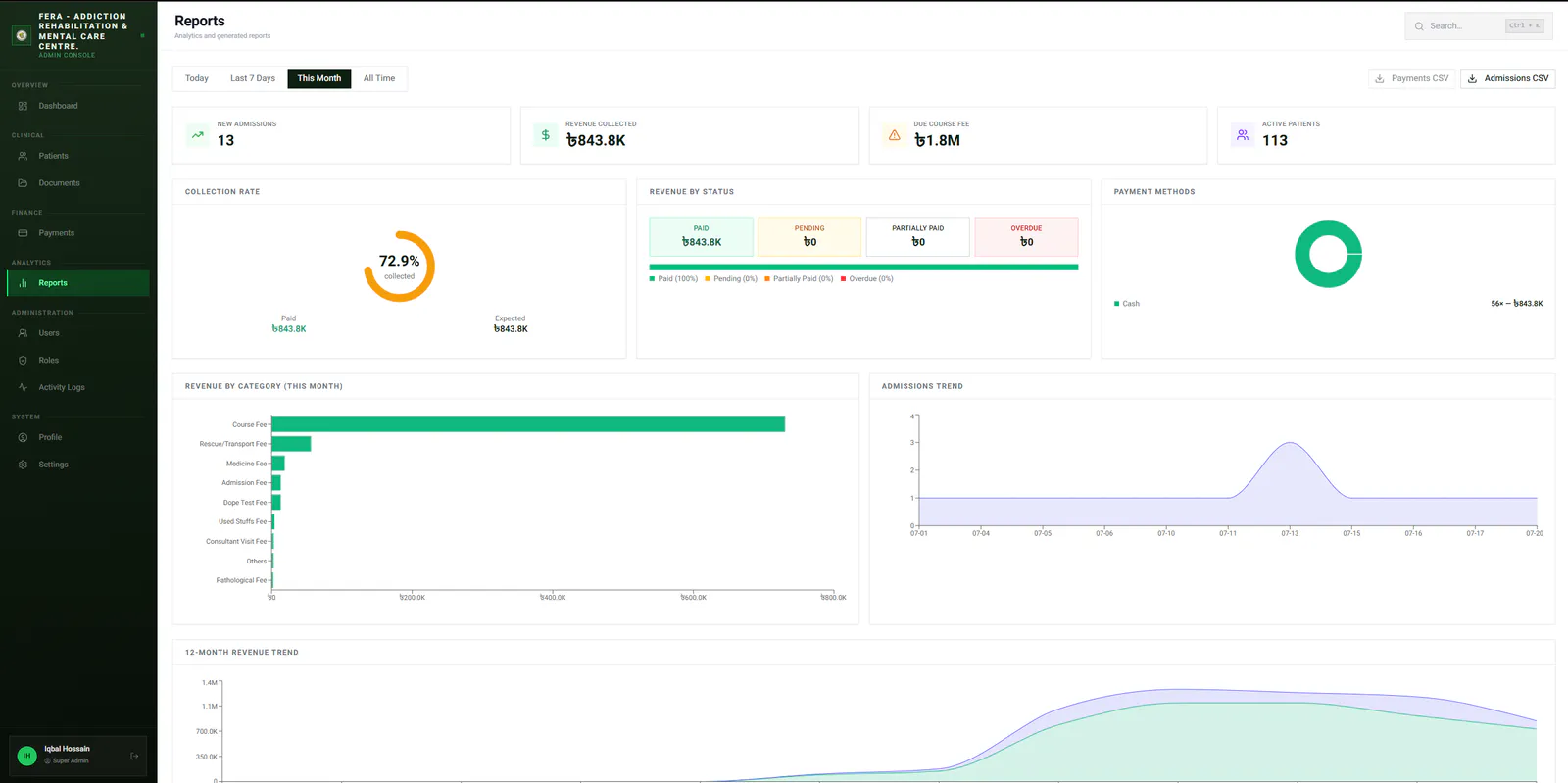
Task: Click the Due Course Fee warning icon
Action: click(x=894, y=135)
